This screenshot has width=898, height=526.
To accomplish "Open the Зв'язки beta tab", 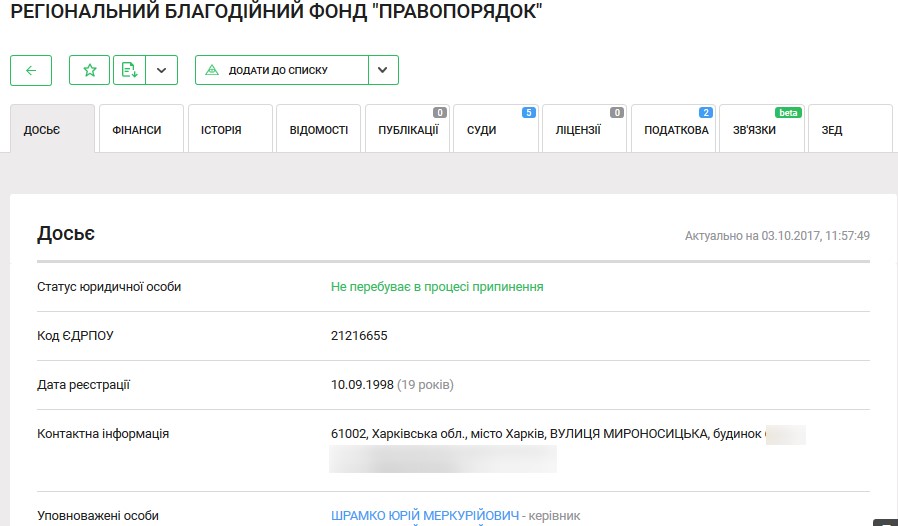I will click(x=754, y=130).
